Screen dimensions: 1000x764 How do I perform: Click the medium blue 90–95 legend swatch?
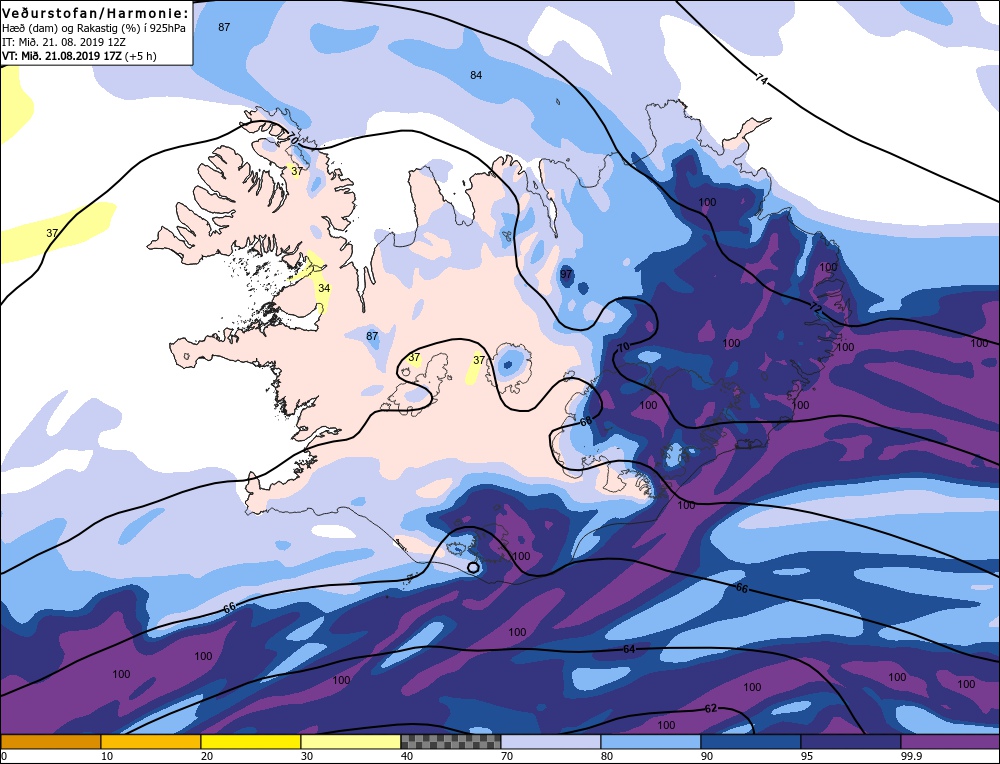coord(751,741)
